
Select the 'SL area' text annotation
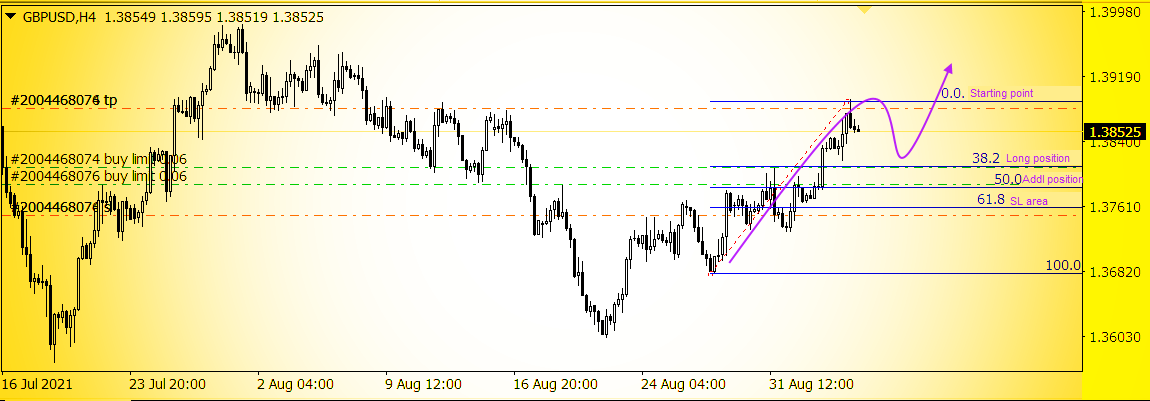1029,201
